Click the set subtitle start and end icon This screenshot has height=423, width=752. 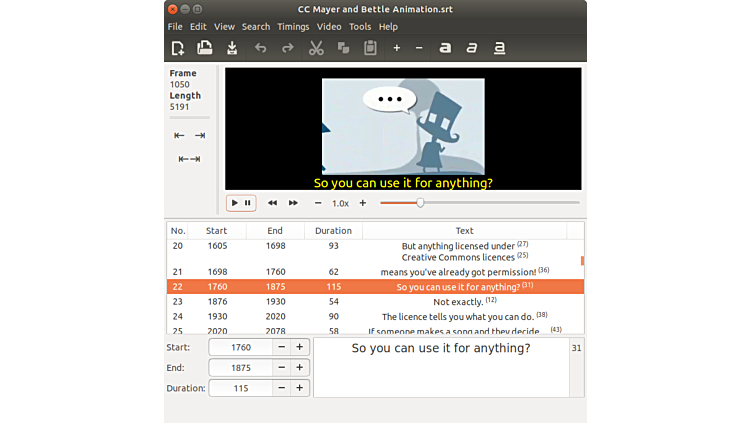click(x=189, y=159)
